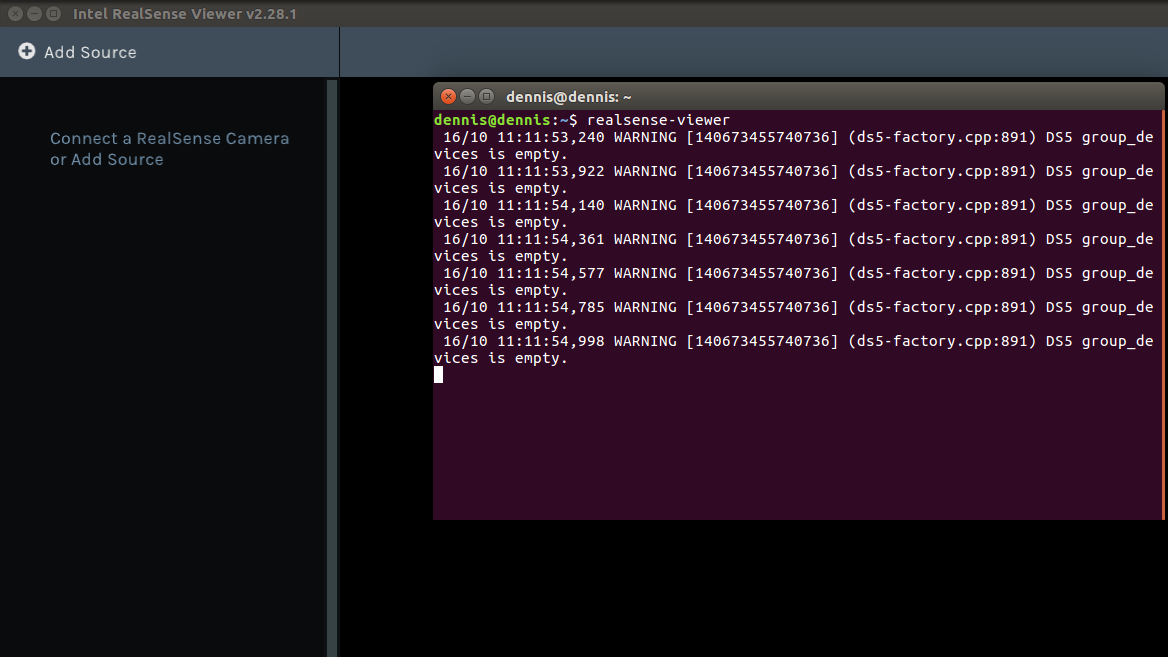Click the 11:11:54,998 warning line
1168x657 pixels.
click(x=793, y=349)
